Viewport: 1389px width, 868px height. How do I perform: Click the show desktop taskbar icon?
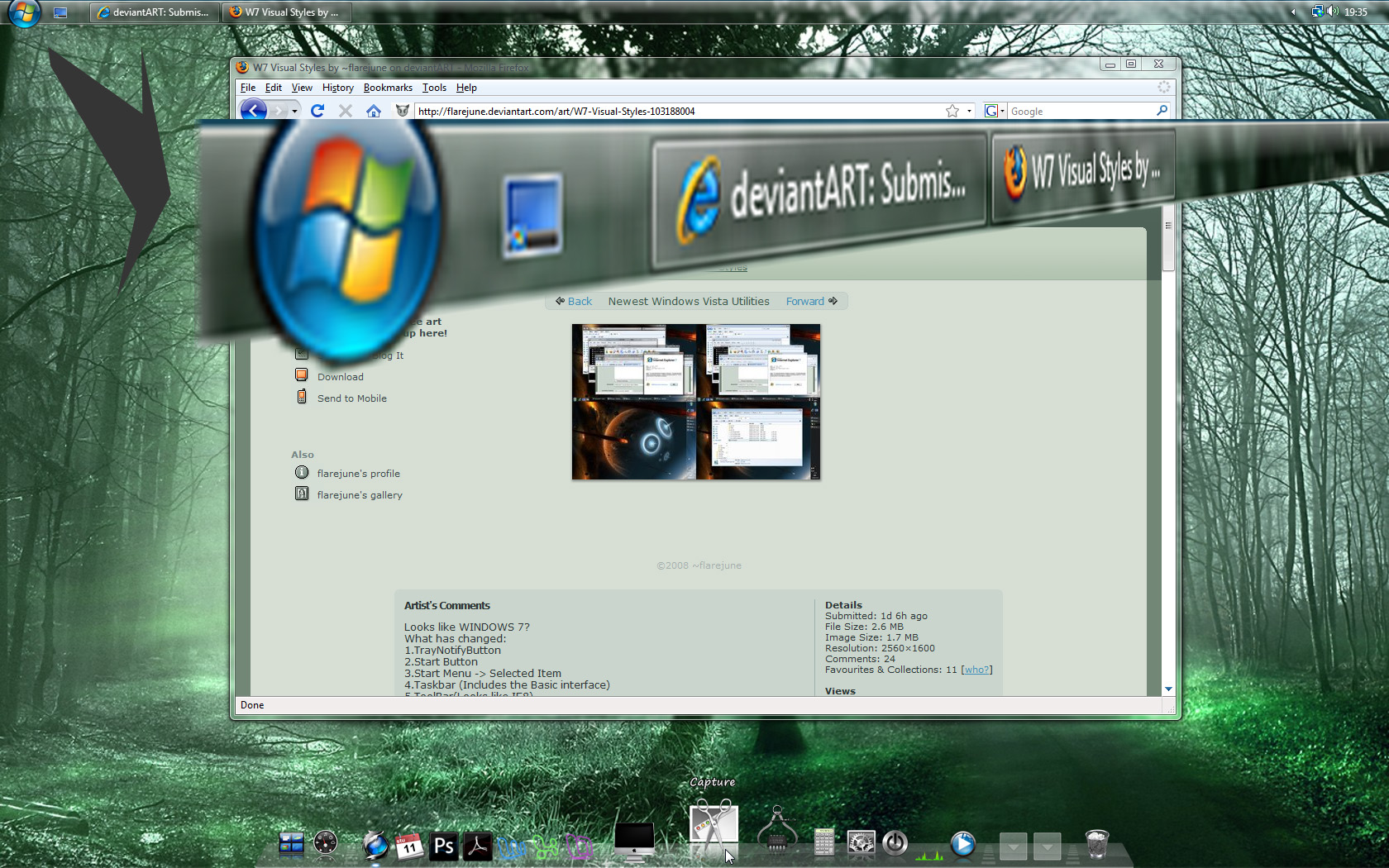point(60,12)
